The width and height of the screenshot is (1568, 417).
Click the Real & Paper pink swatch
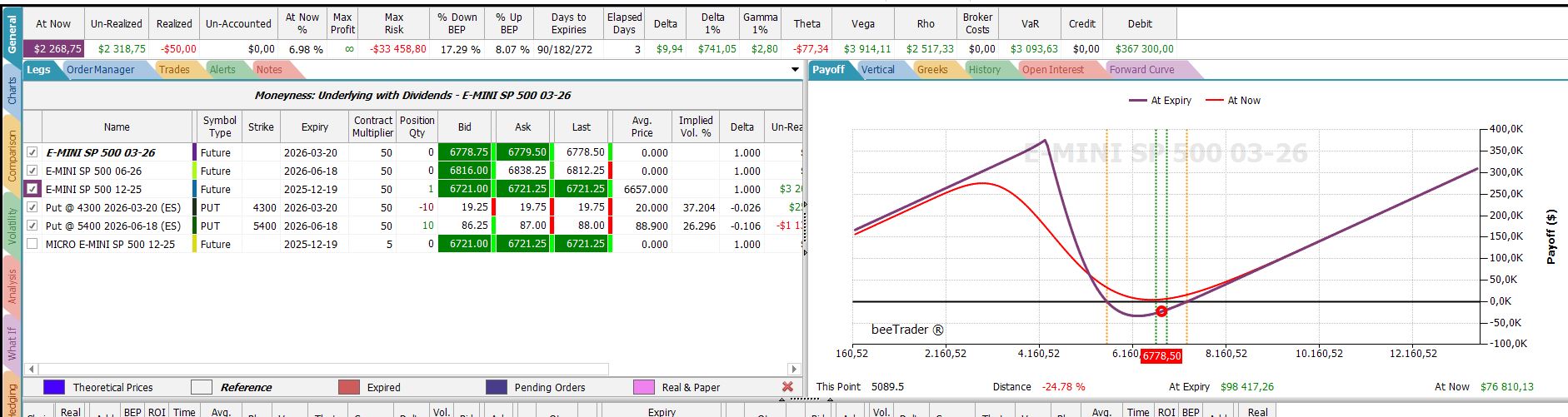[x=643, y=387]
